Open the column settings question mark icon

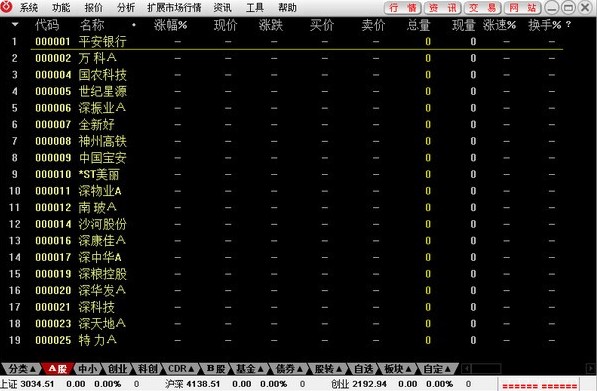click(x=568, y=25)
